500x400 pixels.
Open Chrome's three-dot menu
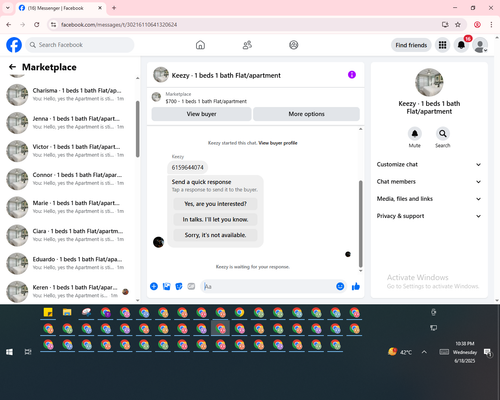point(491,24)
